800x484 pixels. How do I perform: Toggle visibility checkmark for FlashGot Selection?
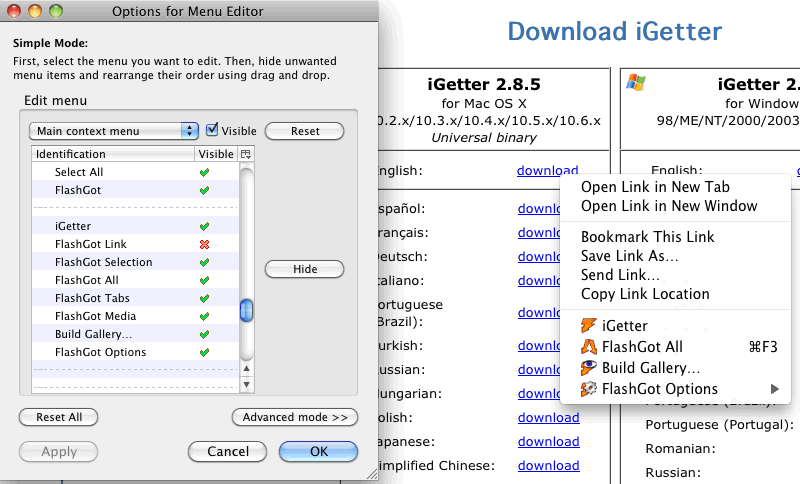pos(205,262)
